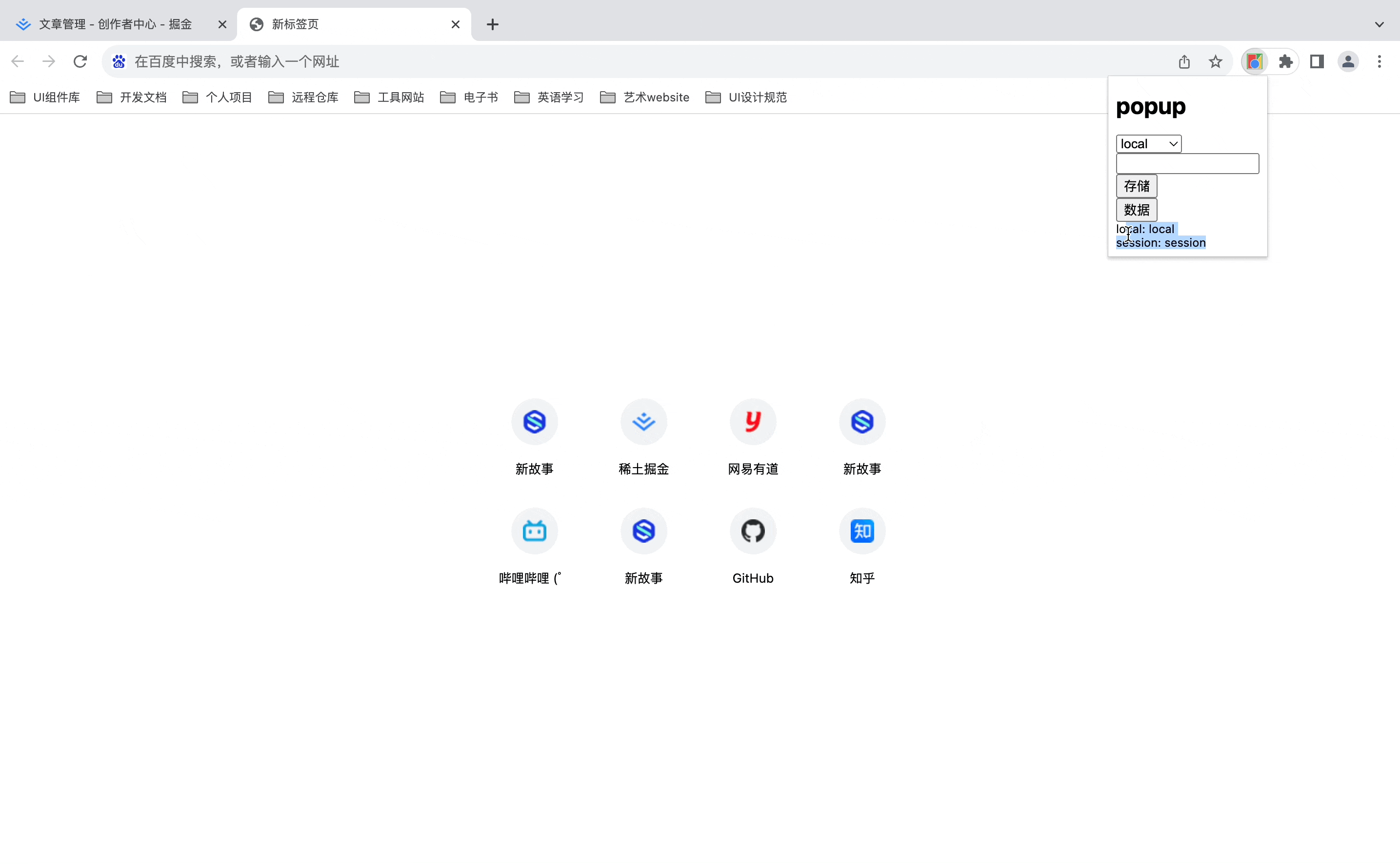Open Chrome three-dot menu
This screenshot has height=865, width=1400.
click(1379, 61)
